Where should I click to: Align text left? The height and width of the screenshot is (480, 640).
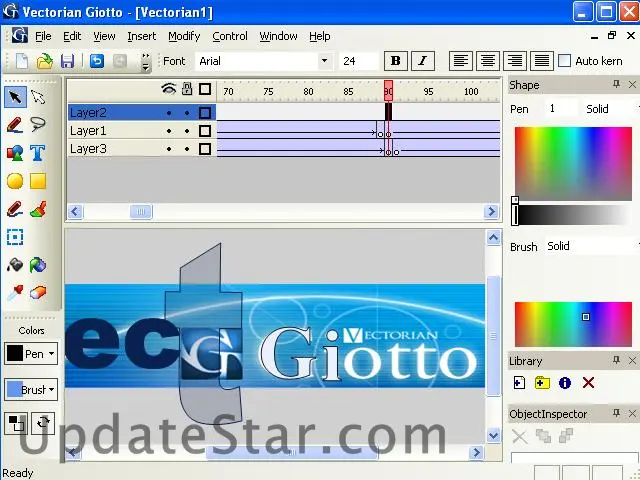[x=461, y=61]
